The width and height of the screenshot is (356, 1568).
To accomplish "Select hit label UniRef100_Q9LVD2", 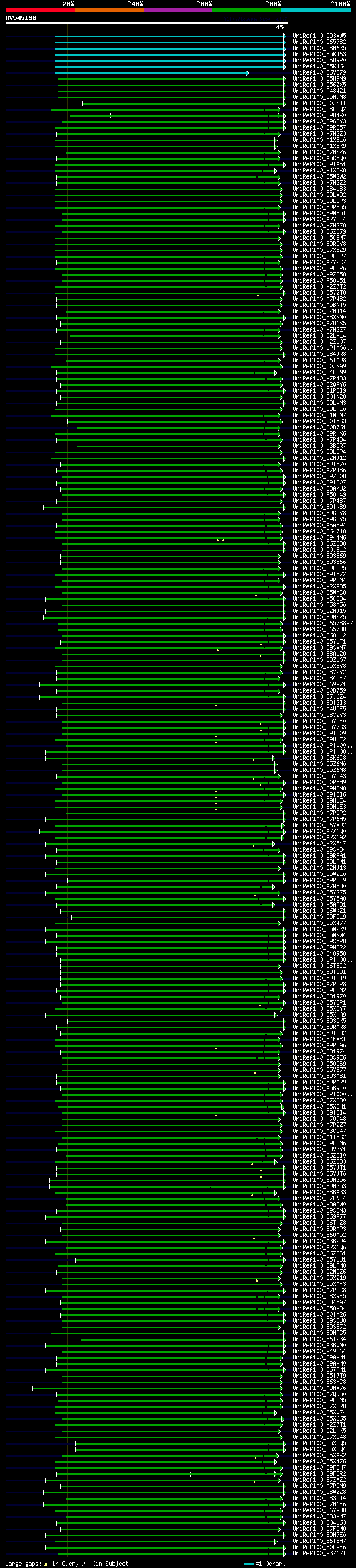I will [x=319, y=195].
